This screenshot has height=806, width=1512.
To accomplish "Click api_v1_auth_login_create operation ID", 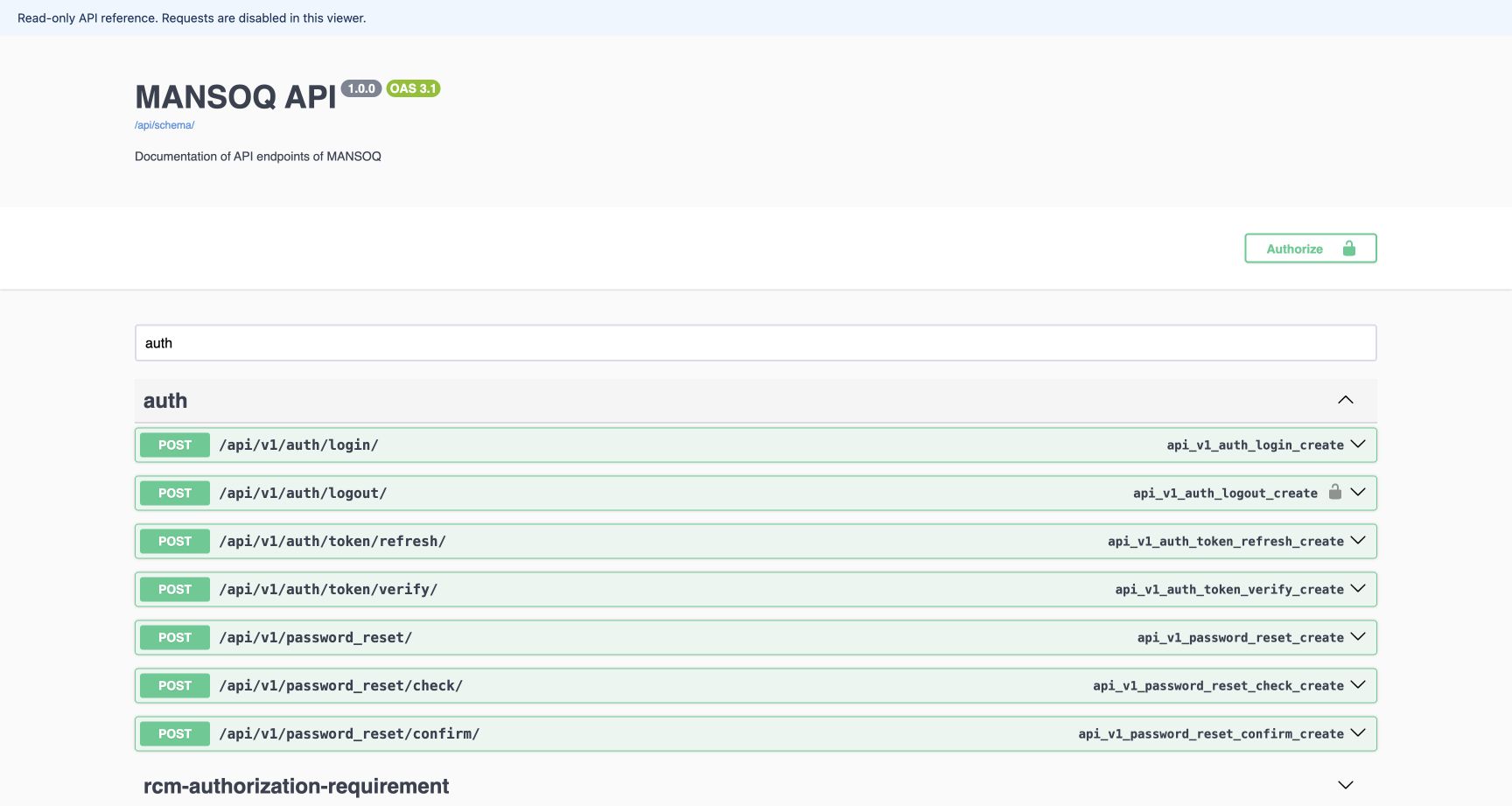I will click(x=1255, y=445).
